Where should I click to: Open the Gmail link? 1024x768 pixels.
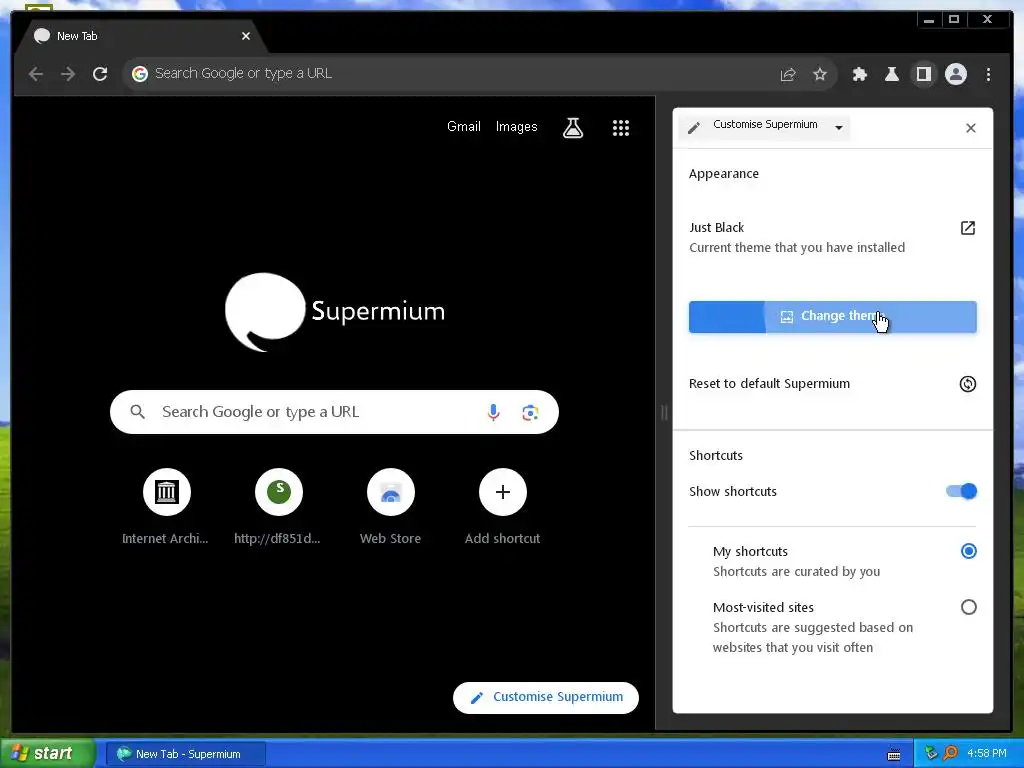point(464,127)
